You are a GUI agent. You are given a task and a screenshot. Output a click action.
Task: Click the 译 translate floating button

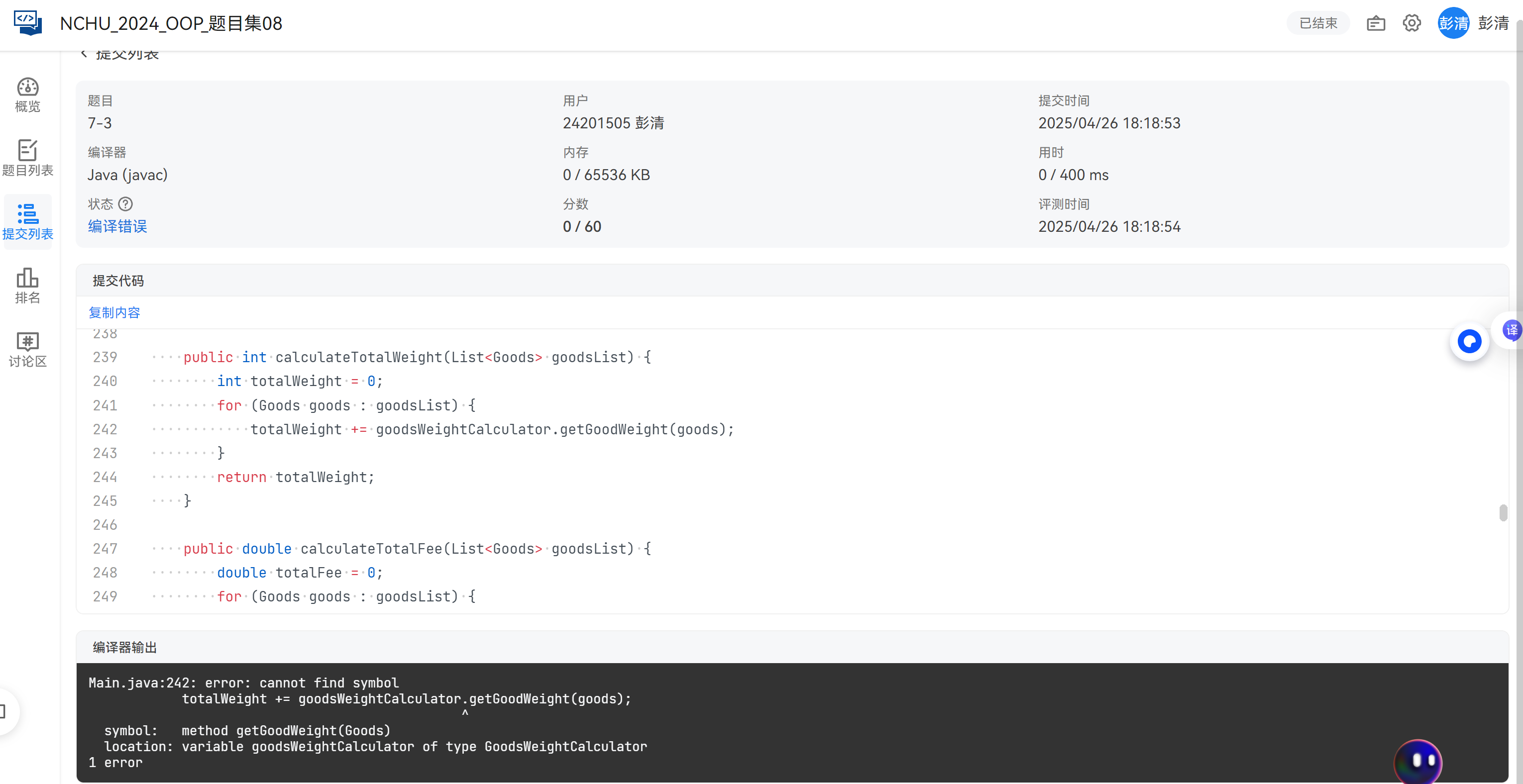(x=1511, y=330)
